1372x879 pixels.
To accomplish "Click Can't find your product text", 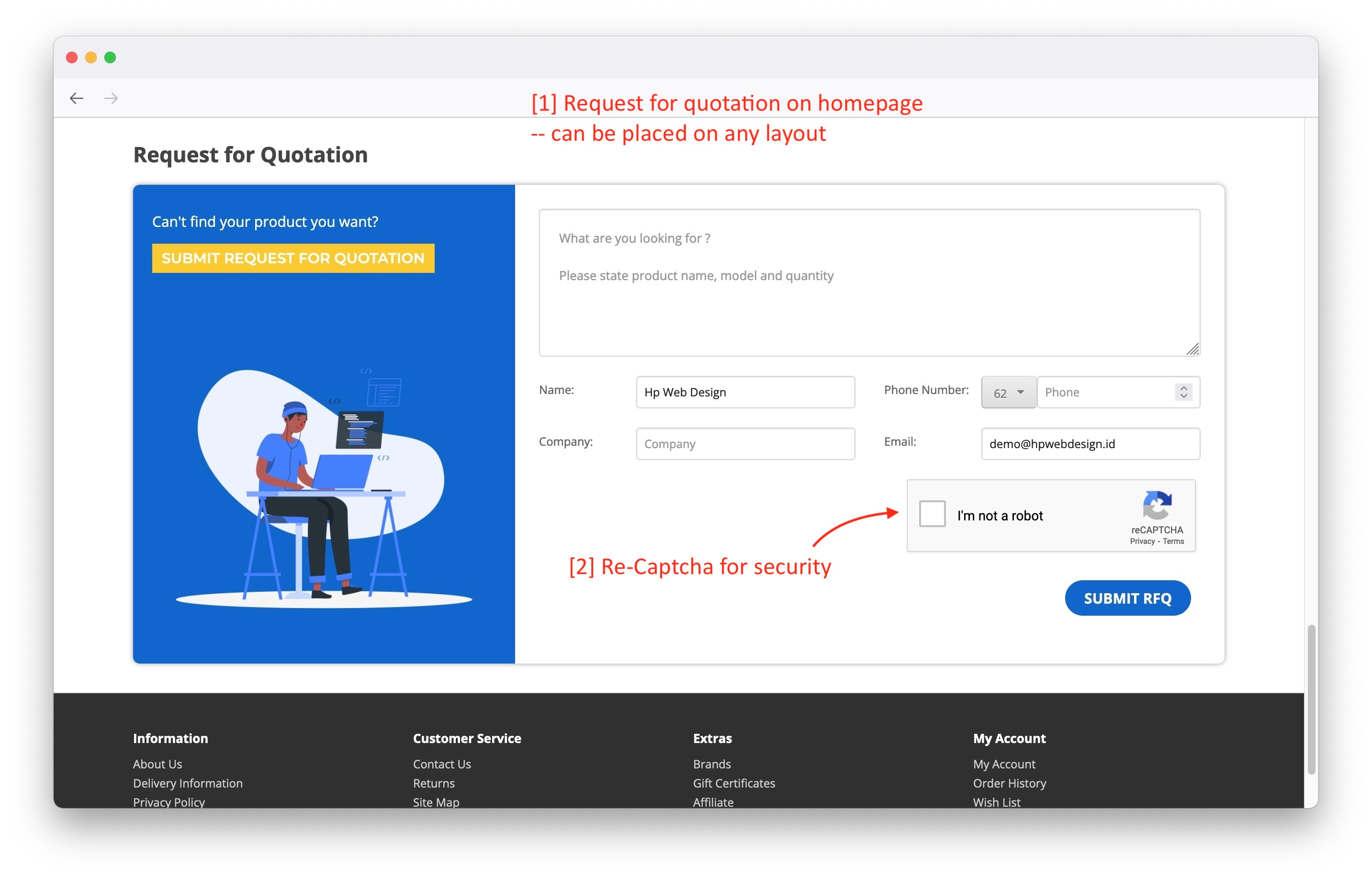I will click(x=265, y=222).
